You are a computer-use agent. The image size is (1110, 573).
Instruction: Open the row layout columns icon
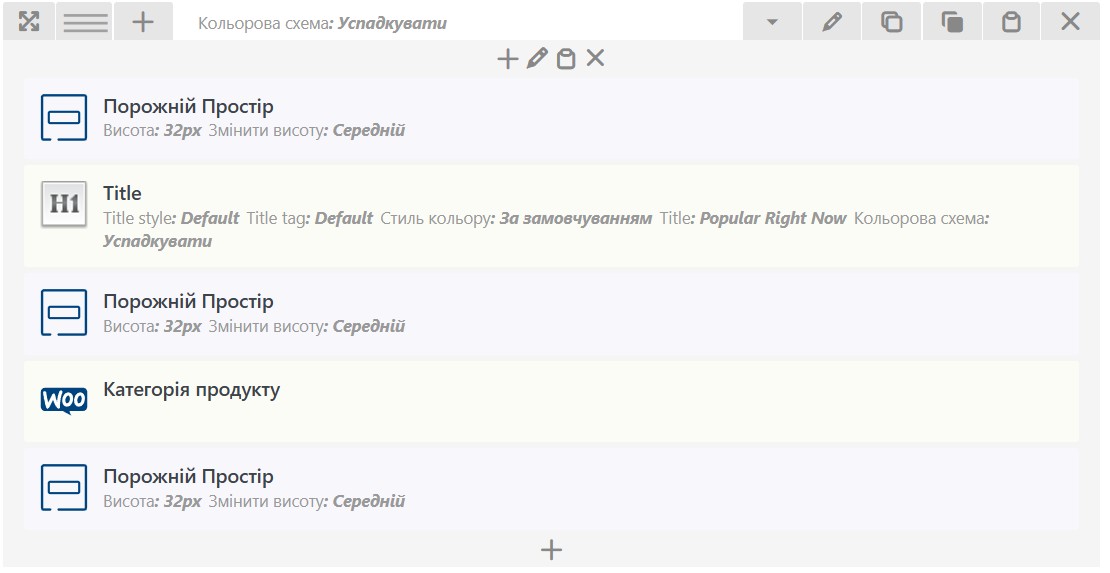(x=85, y=21)
